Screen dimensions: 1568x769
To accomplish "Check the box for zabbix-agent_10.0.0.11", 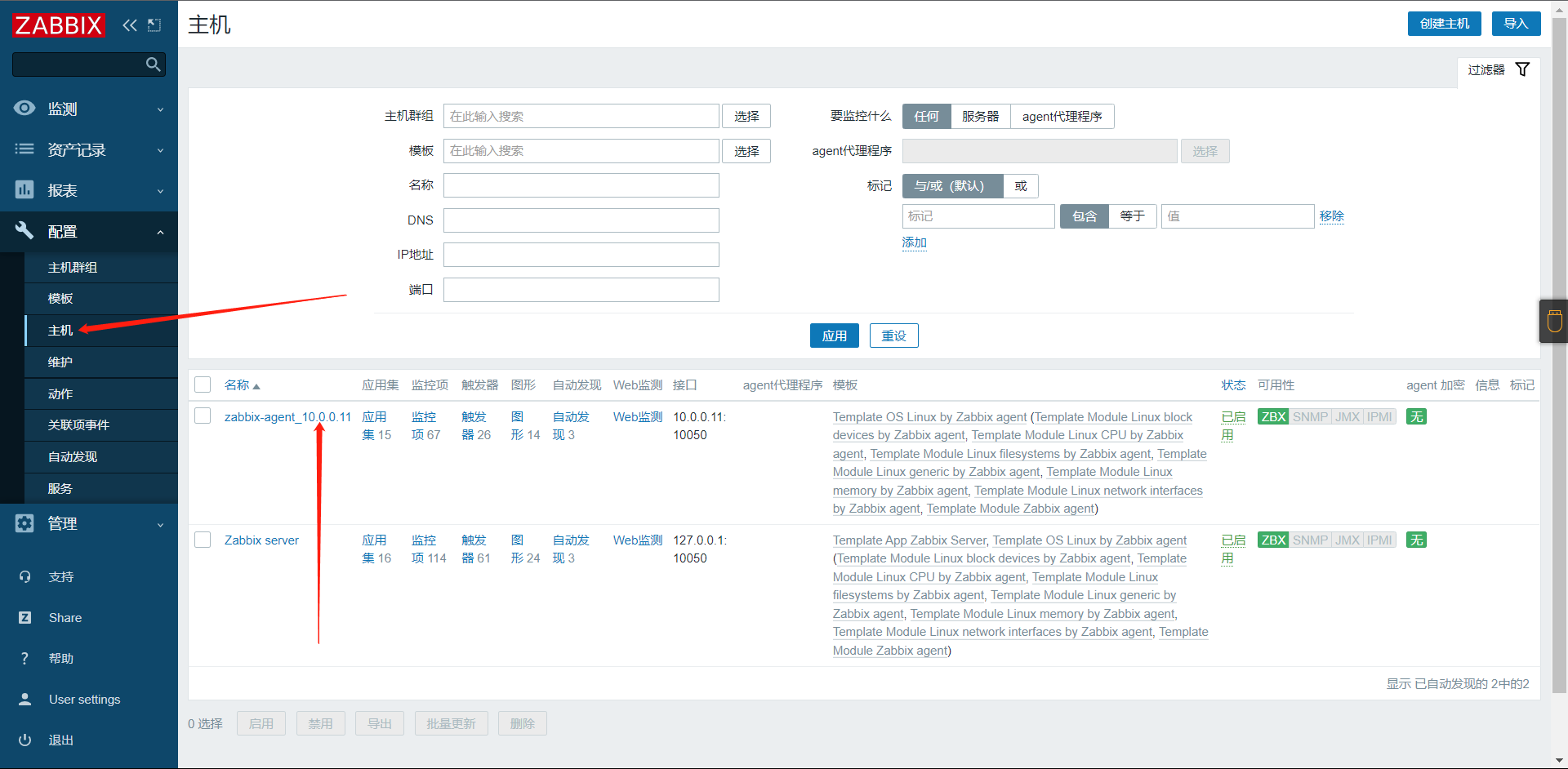I will click(203, 416).
